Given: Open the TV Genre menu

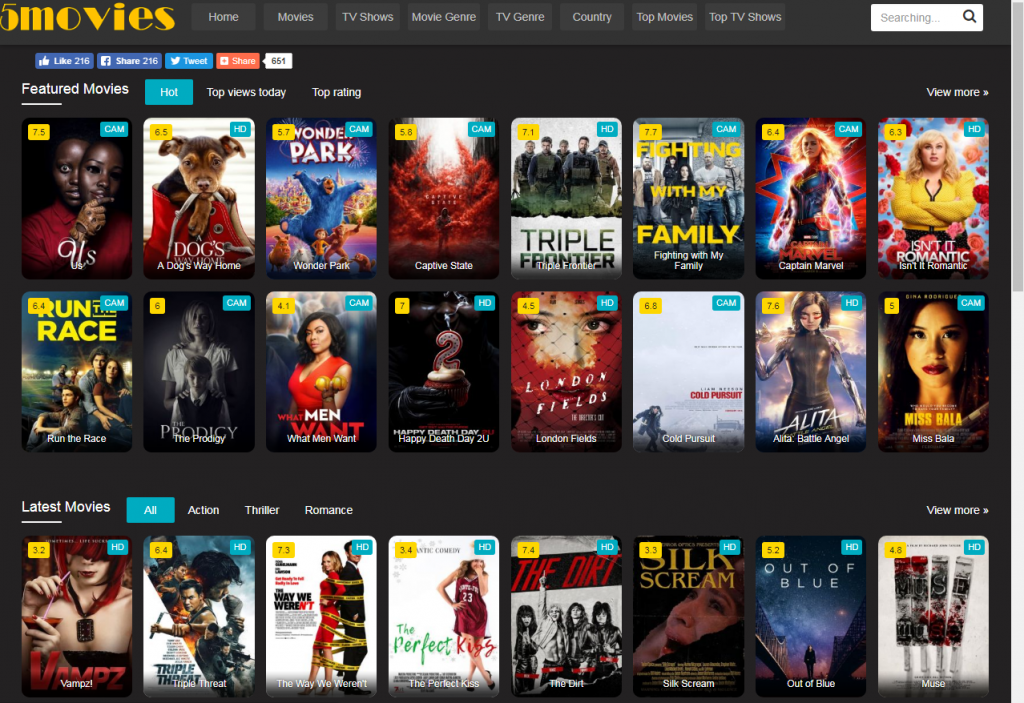Looking at the screenshot, I should [x=520, y=17].
